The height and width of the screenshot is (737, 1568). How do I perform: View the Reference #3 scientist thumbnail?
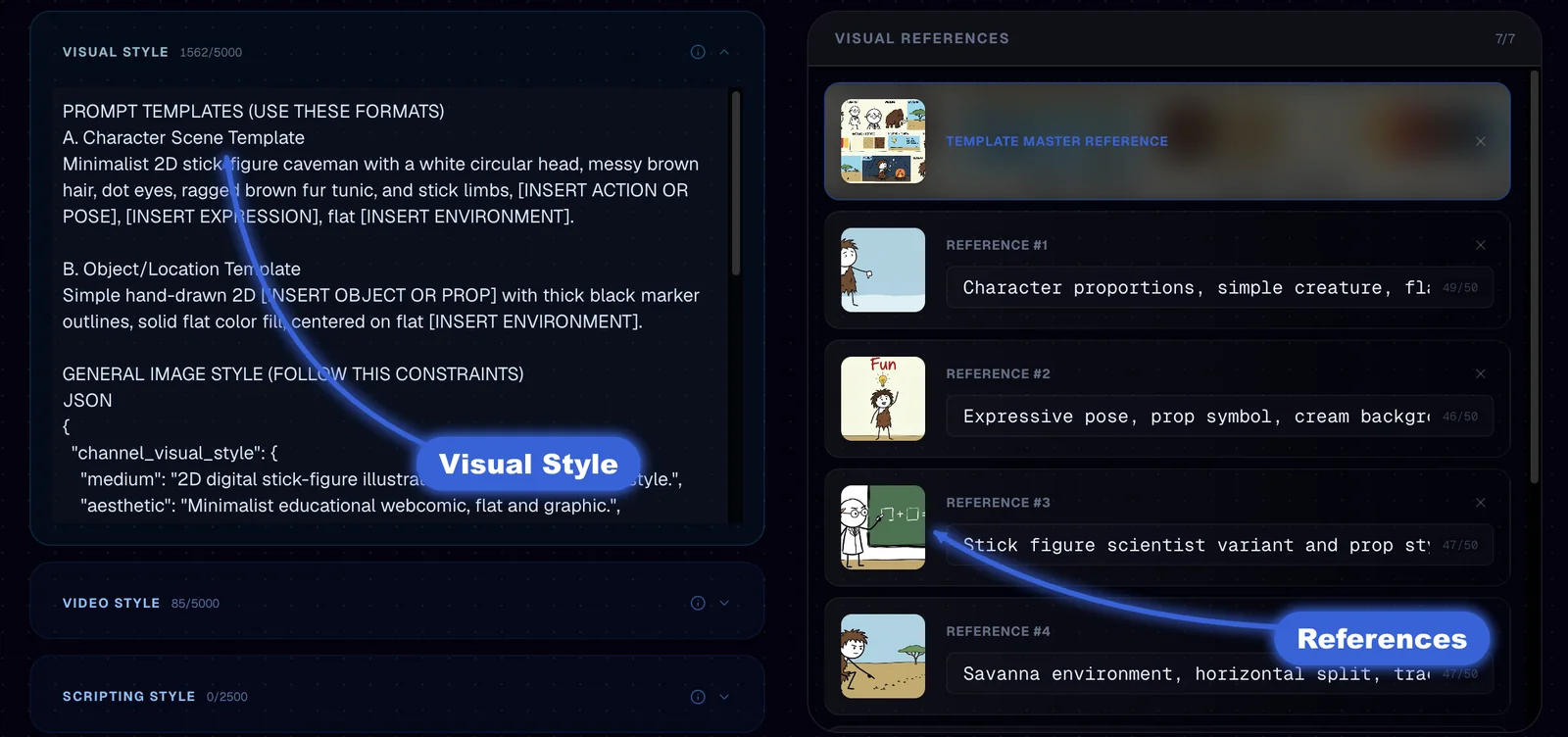[x=883, y=527]
